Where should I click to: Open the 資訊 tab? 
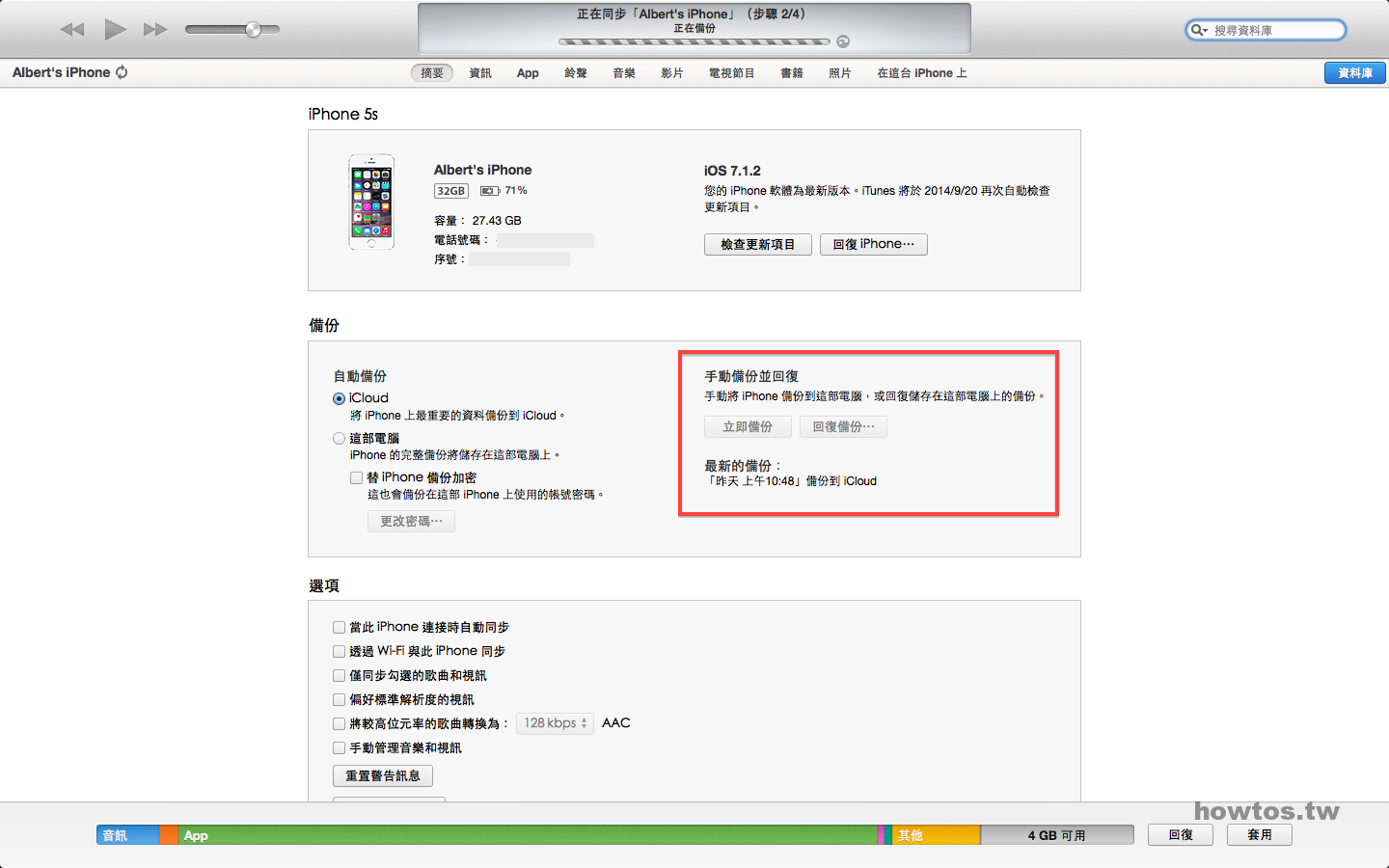point(480,73)
